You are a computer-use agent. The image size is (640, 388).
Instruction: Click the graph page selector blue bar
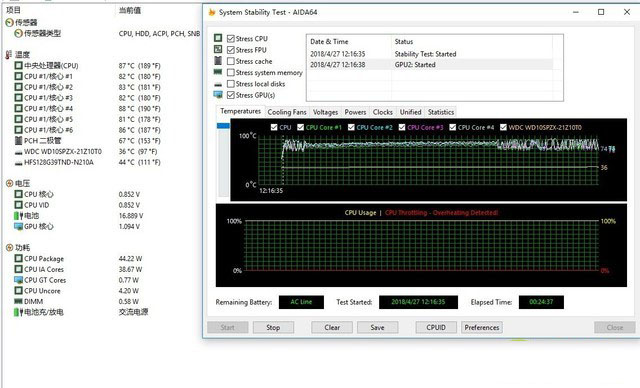(x=223, y=126)
